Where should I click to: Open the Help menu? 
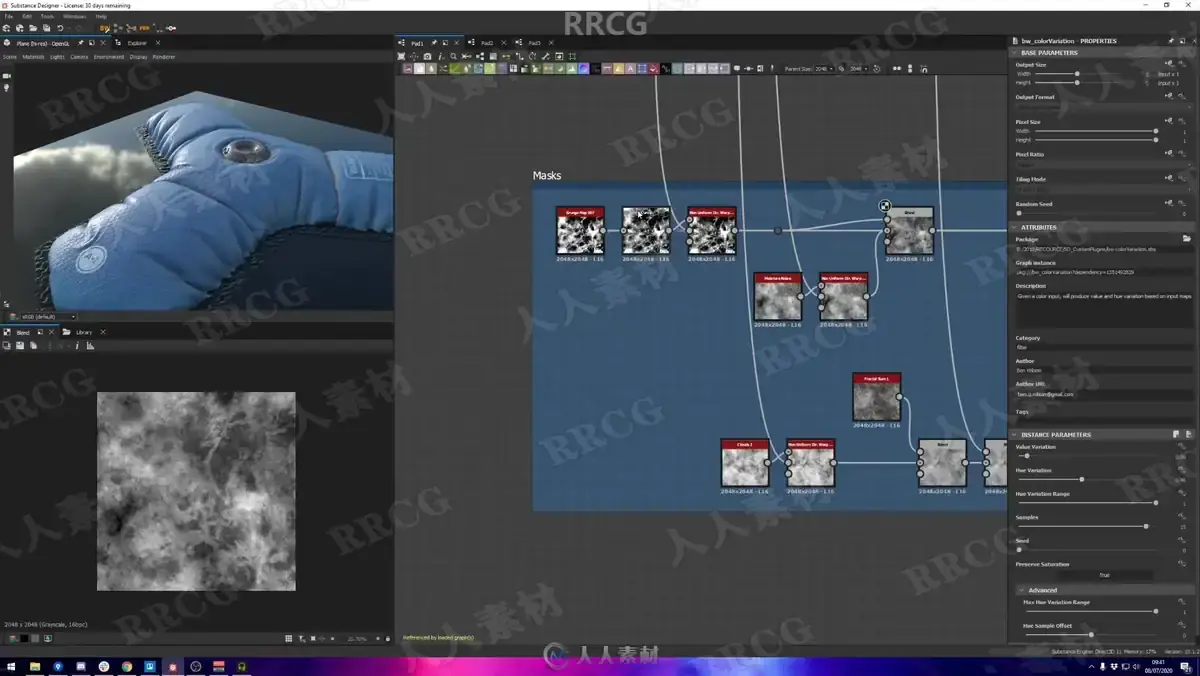(101, 17)
